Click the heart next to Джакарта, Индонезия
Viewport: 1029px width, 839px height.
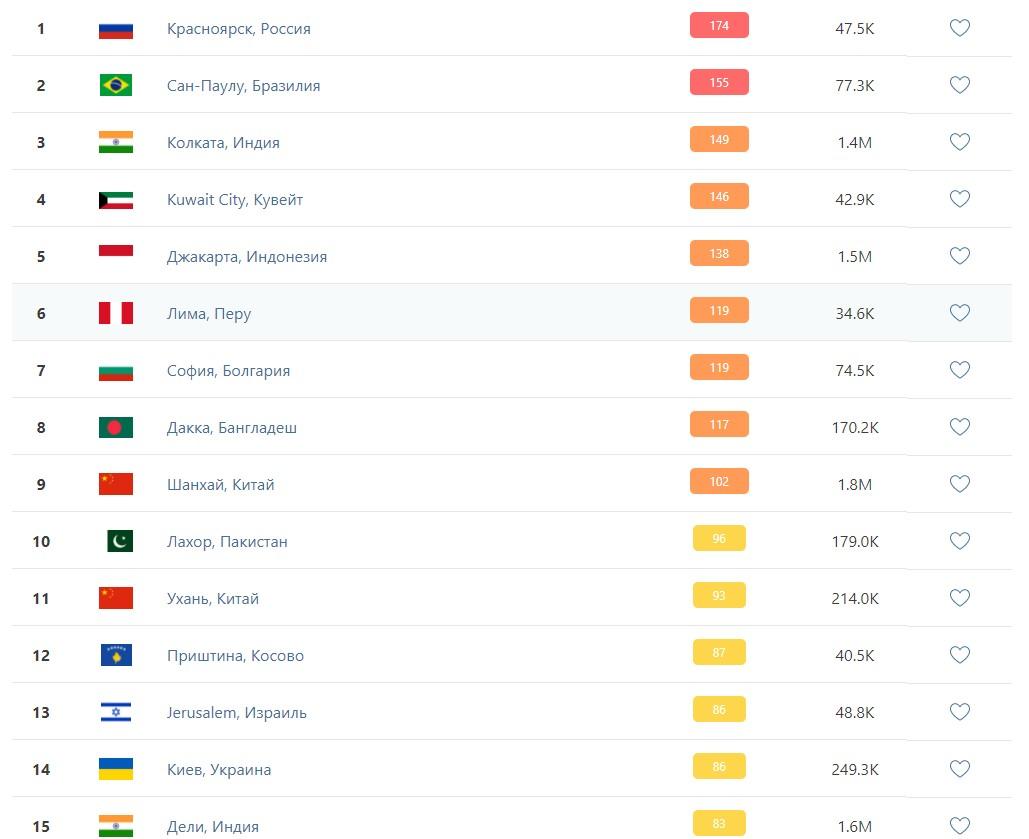959,256
